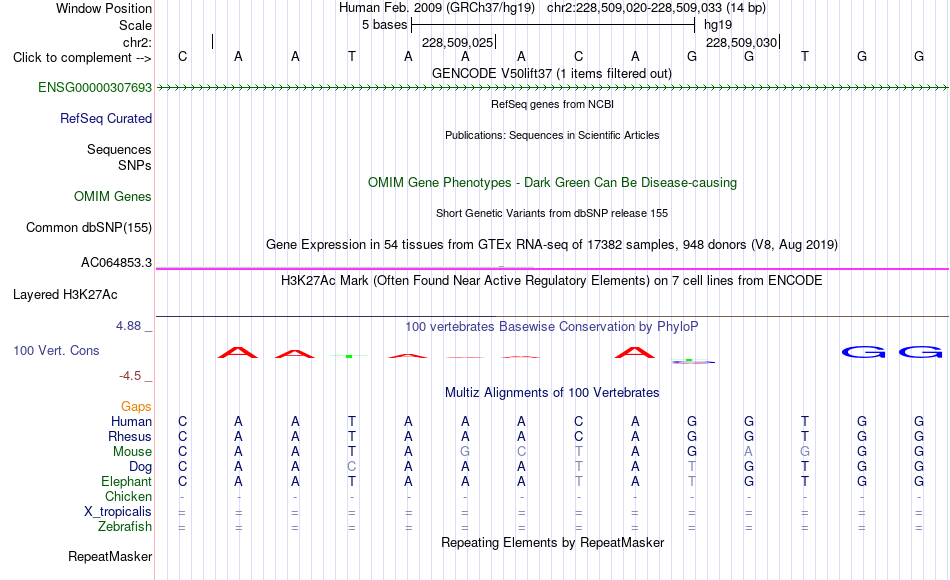Select the Chicken alignment row label
Viewport: 950px width, 580px height.
128,496
